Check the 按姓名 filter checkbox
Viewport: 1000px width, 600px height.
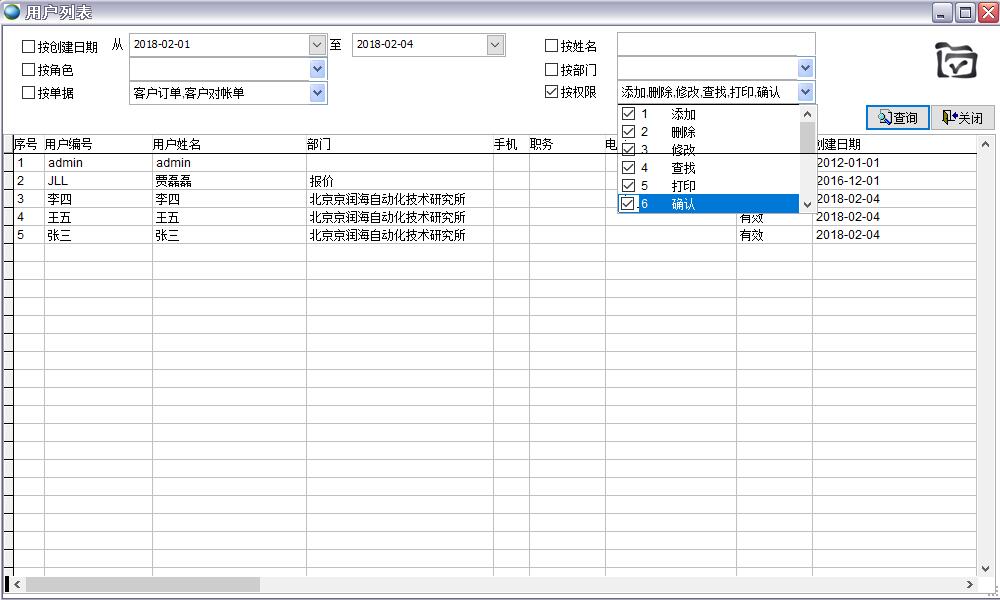point(551,46)
